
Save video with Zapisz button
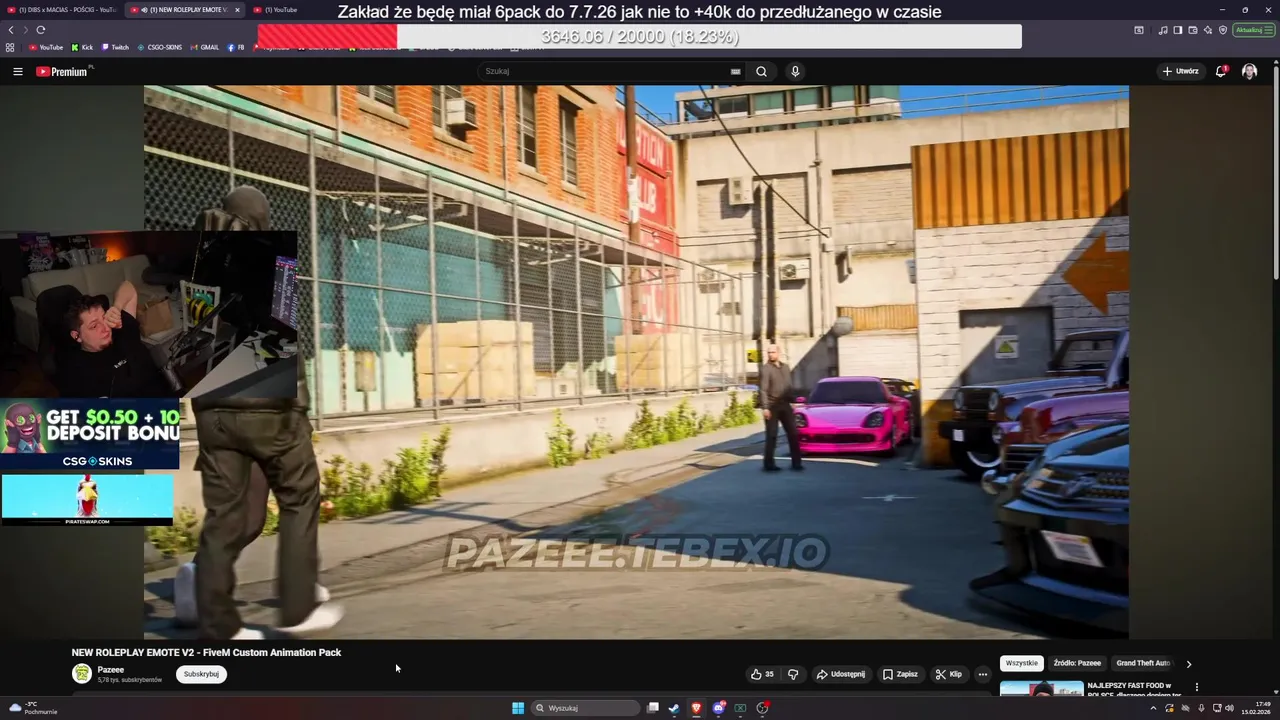[900, 674]
